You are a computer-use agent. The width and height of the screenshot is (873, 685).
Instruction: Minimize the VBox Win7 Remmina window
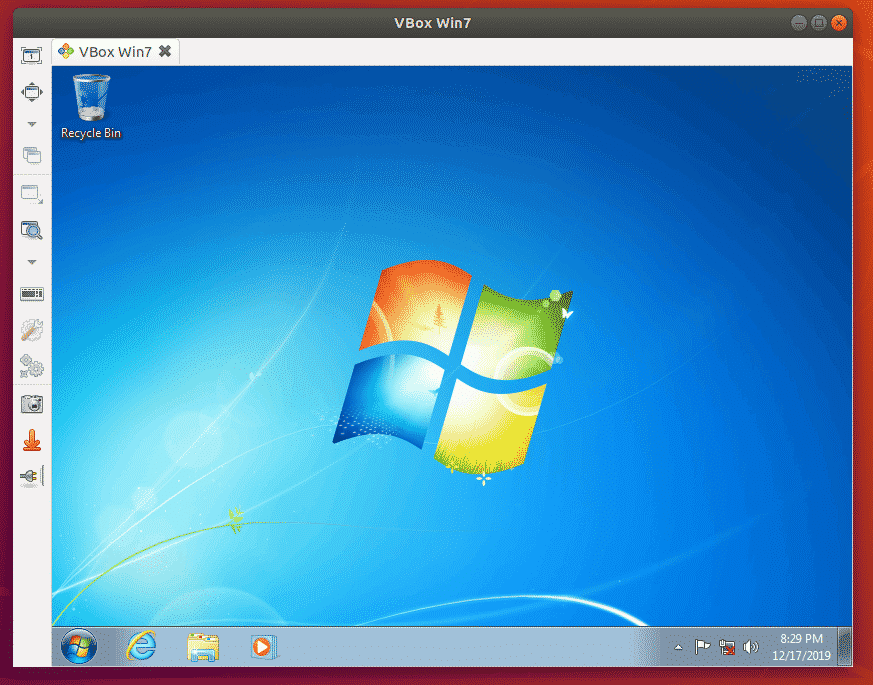(x=799, y=23)
